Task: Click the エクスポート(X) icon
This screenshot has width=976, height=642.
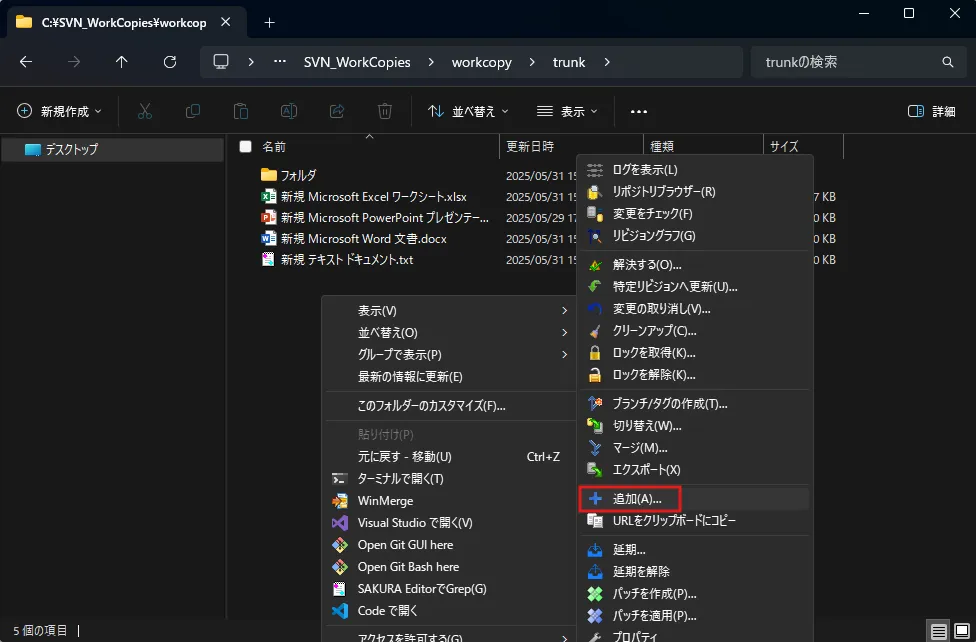Action: coord(595,470)
